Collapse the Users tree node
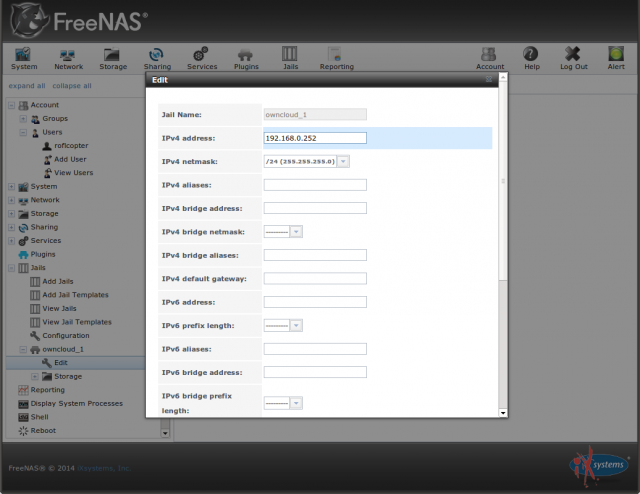The width and height of the screenshot is (640, 494). pos(23,132)
